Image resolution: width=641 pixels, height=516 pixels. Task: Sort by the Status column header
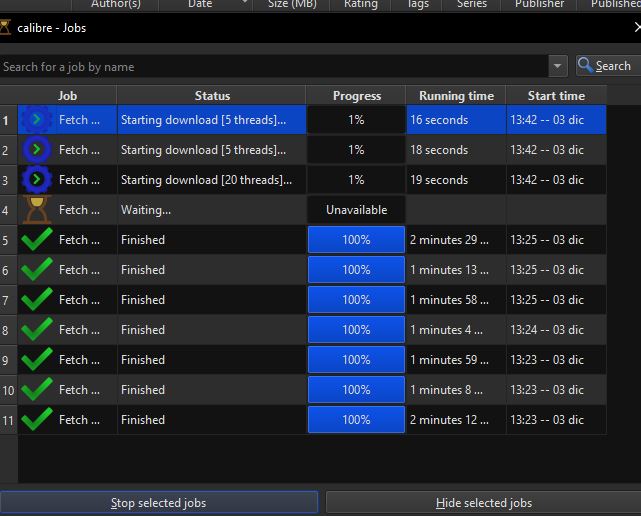(212, 96)
